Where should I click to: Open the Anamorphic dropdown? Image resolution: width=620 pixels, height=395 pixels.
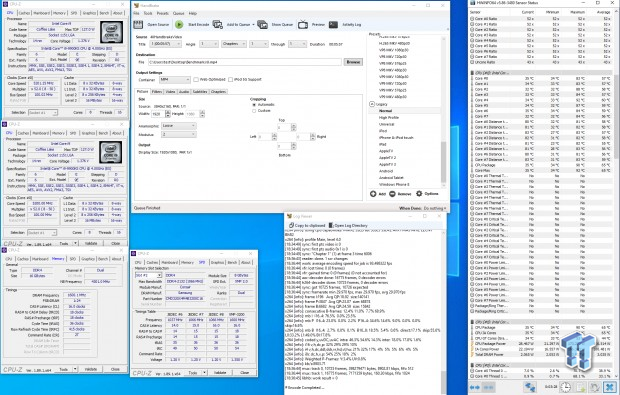pos(179,126)
